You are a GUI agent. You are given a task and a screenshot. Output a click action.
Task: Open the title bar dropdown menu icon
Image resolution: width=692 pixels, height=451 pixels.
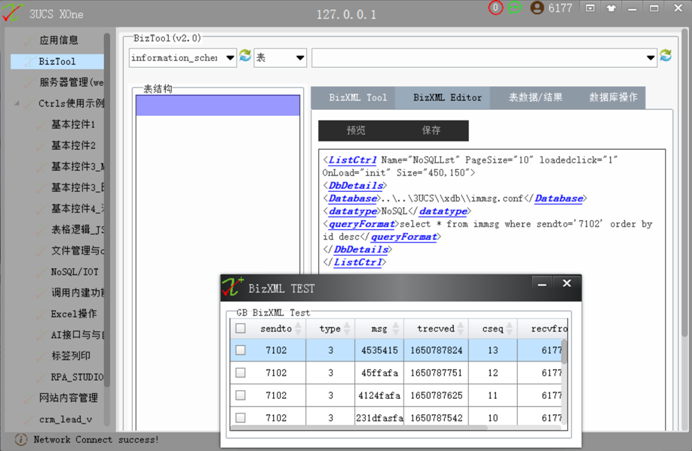click(x=590, y=8)
